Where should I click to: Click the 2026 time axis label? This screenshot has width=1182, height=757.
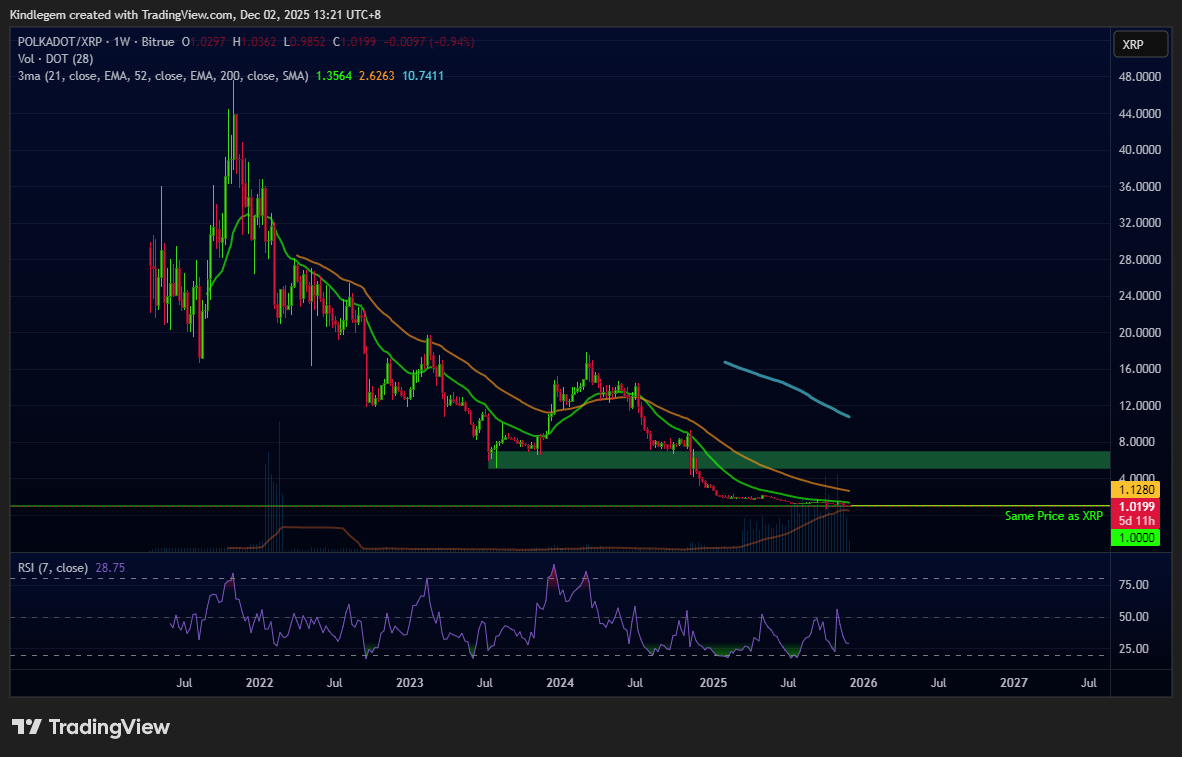(x=863, y=683)
